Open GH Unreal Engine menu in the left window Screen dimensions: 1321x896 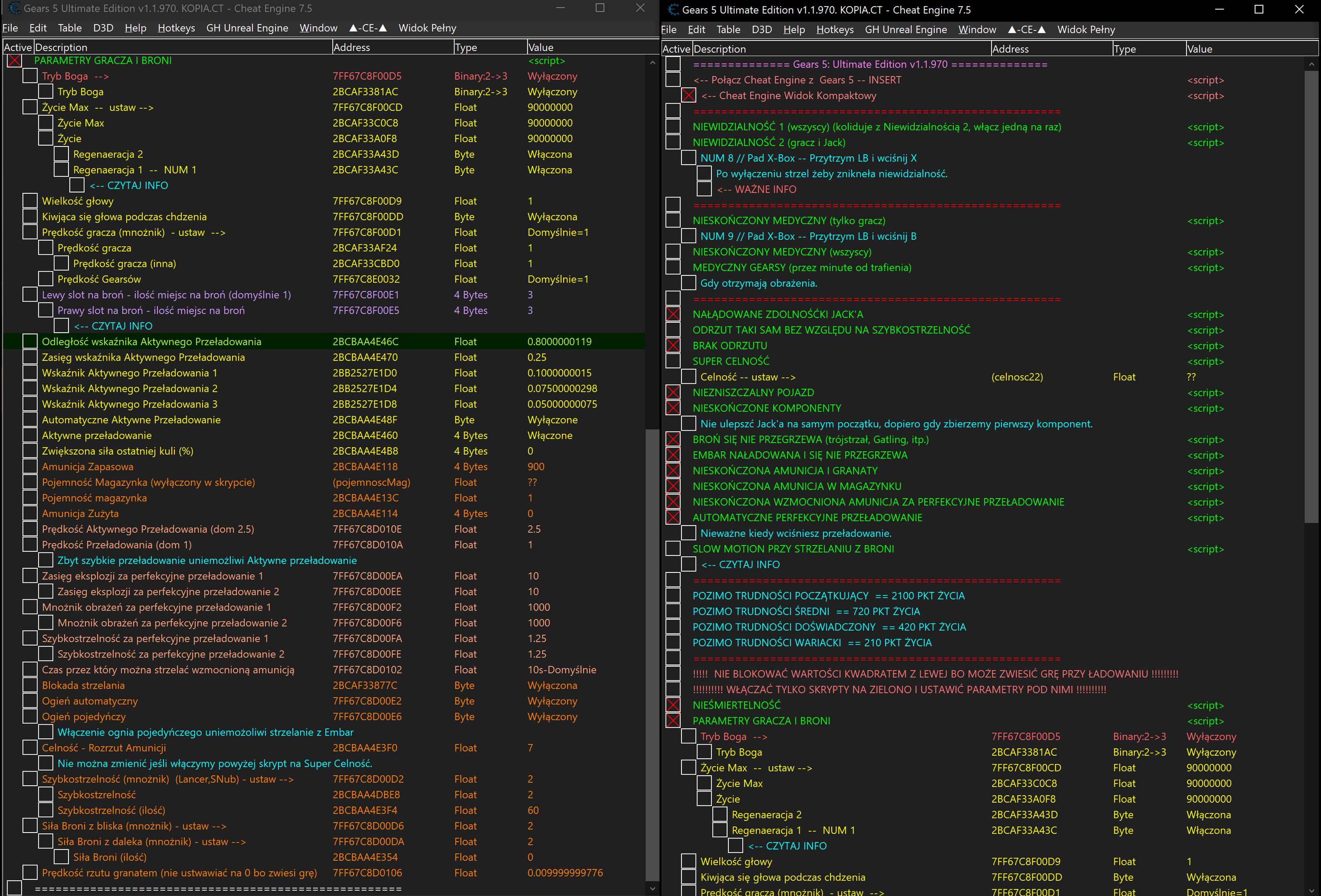tap(247, 28)
